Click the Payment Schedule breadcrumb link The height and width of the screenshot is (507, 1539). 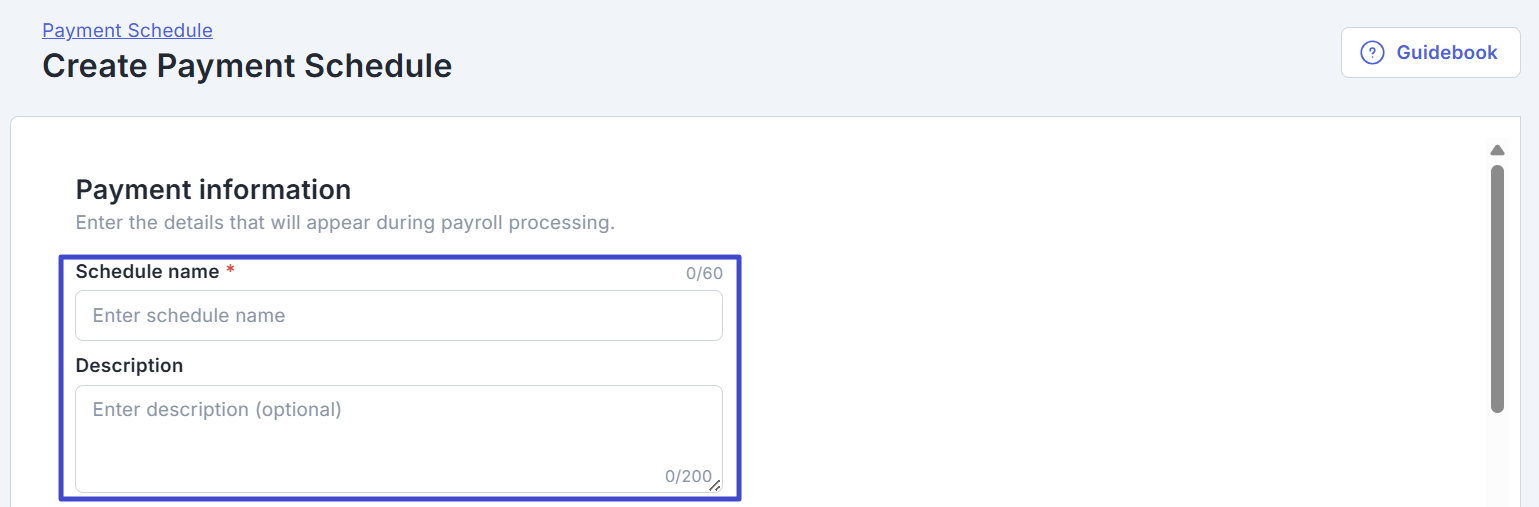[x=127, y=30]
